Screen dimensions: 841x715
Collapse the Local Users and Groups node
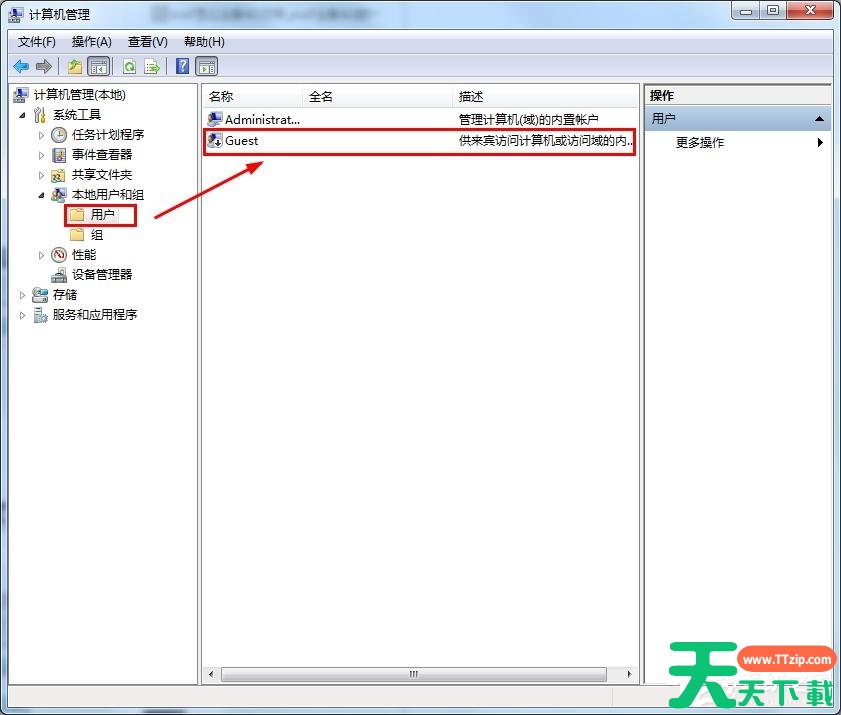[x=41, y=195]
